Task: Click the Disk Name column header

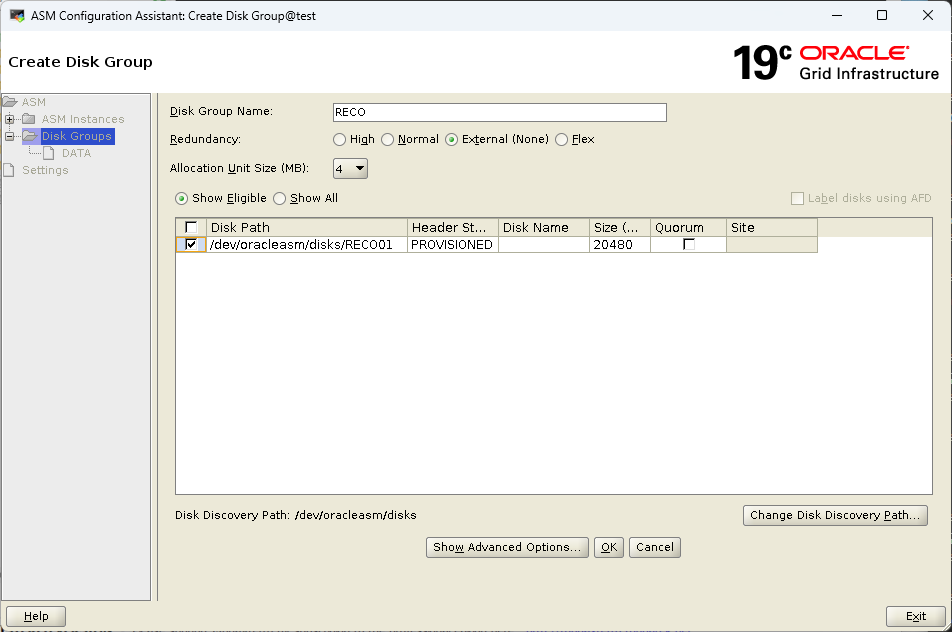Action: point(544,228)
